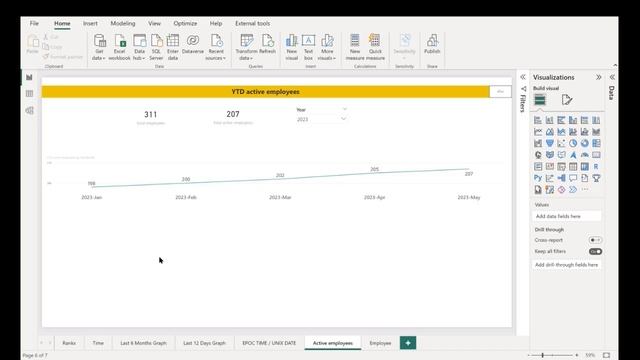Switch to the Modeling ribbon tab
Screen dimensions: 640x360
[123, 23]
